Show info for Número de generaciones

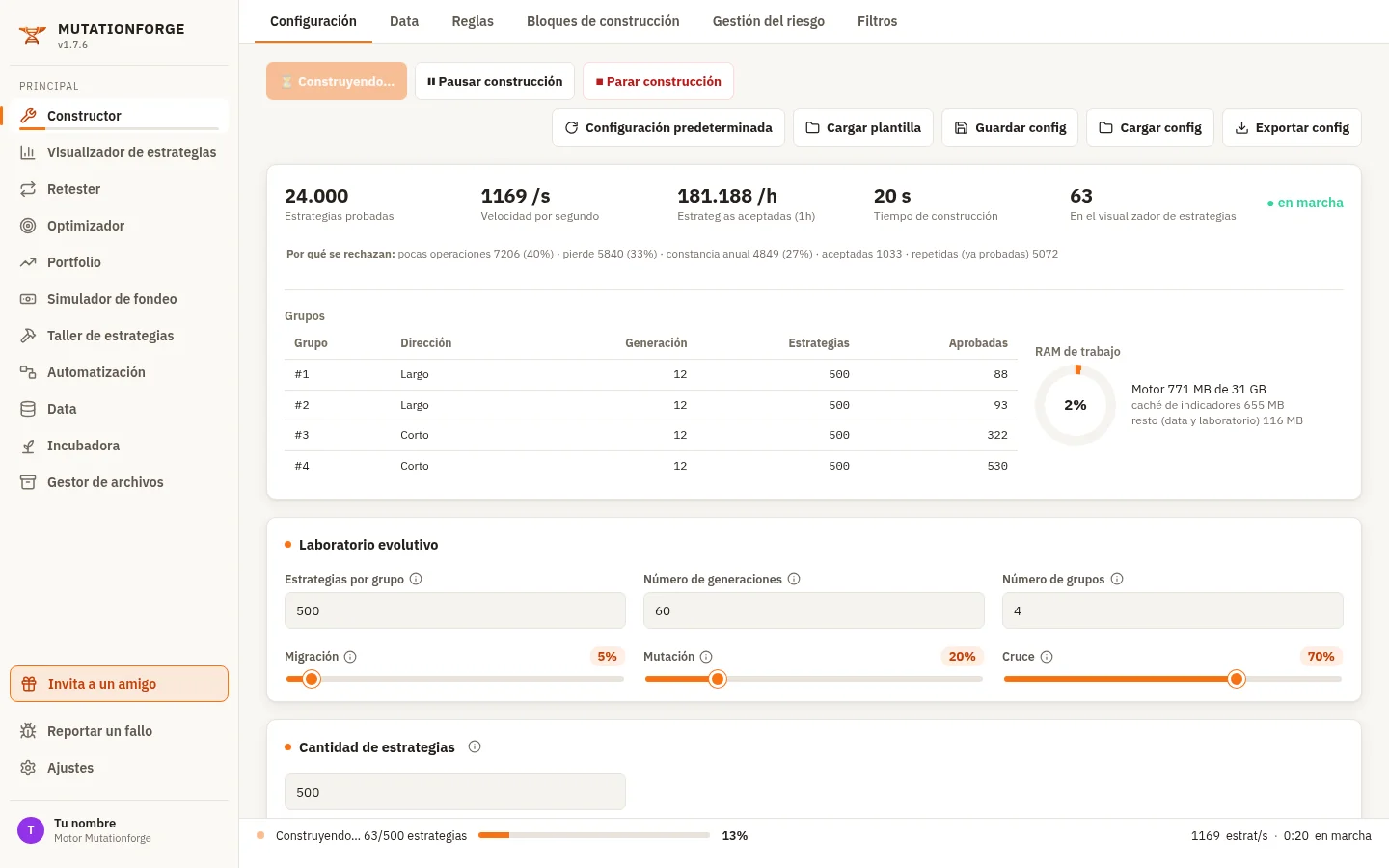tap(794, 579)
